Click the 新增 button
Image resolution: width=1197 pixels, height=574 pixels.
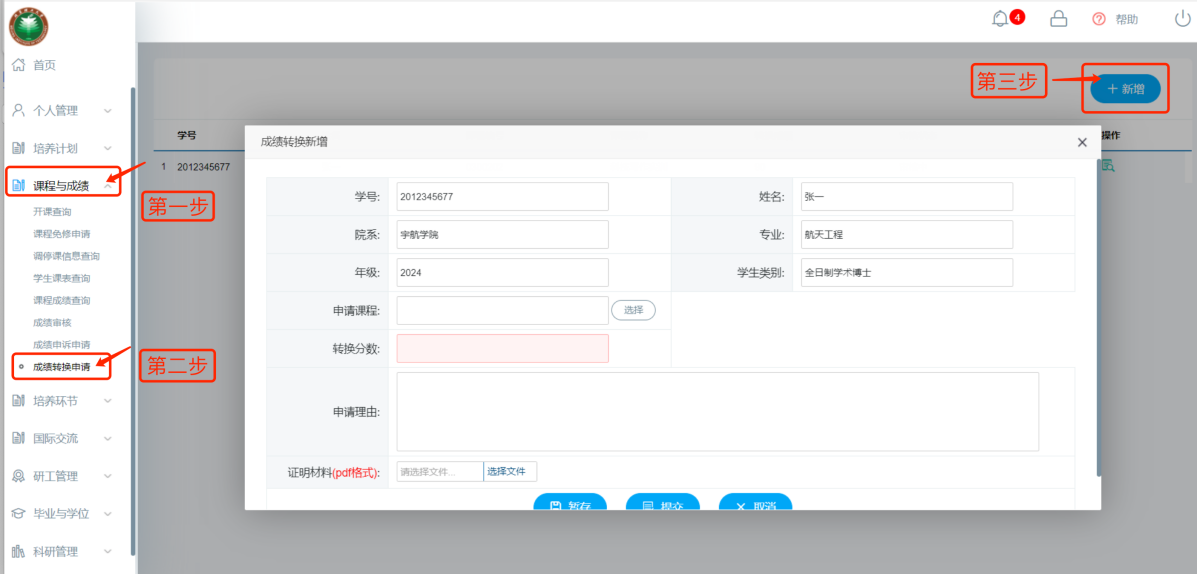1125,89
